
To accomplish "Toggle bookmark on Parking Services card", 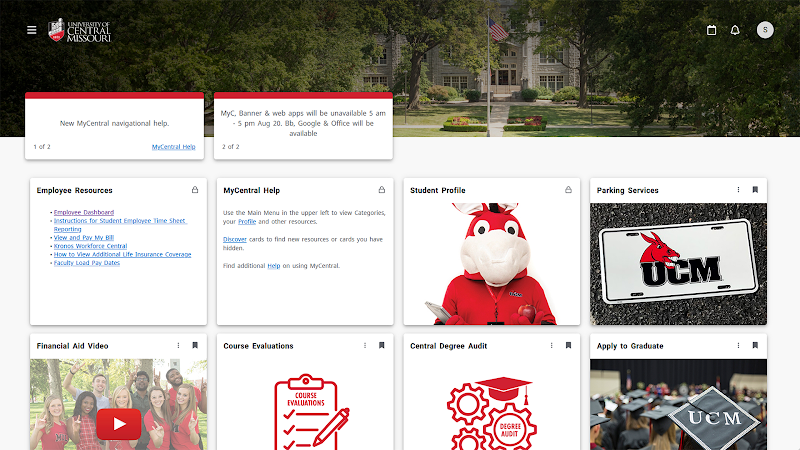I will (x=755, y=190).
